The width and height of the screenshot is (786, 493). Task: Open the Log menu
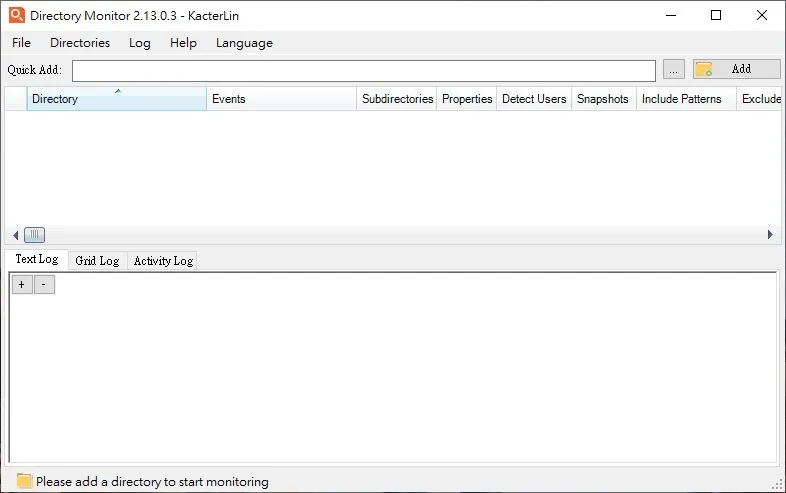[x=139, y=43]
